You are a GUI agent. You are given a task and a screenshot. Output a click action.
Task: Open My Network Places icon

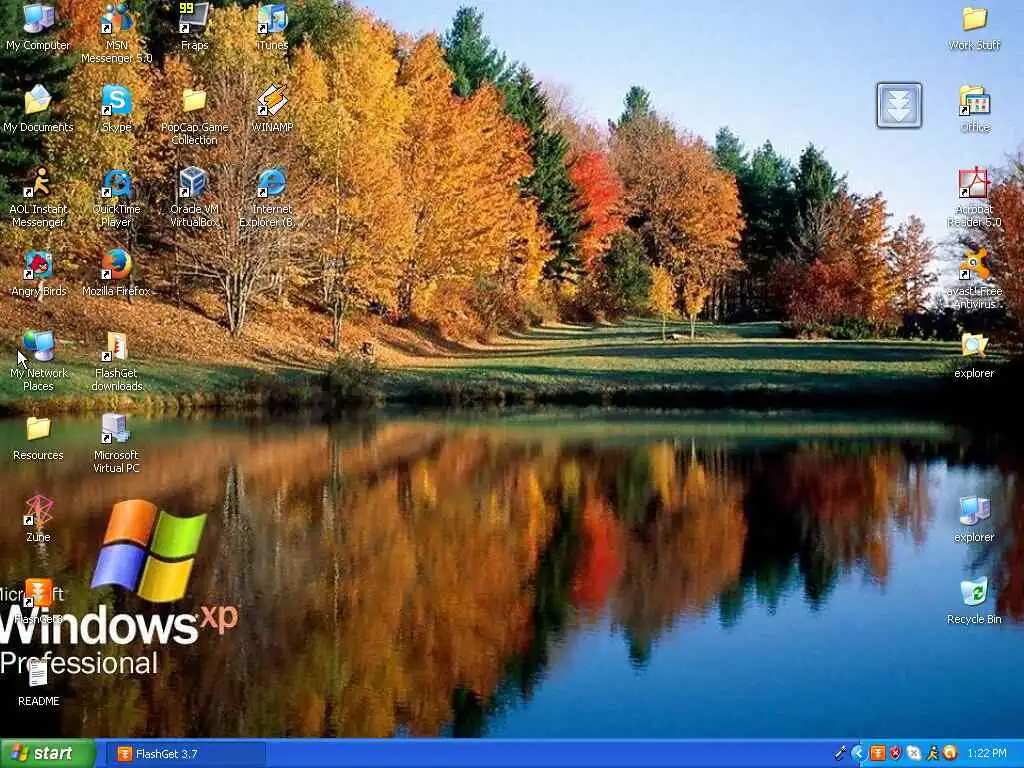pyautogui.click(x=38, y=361)
